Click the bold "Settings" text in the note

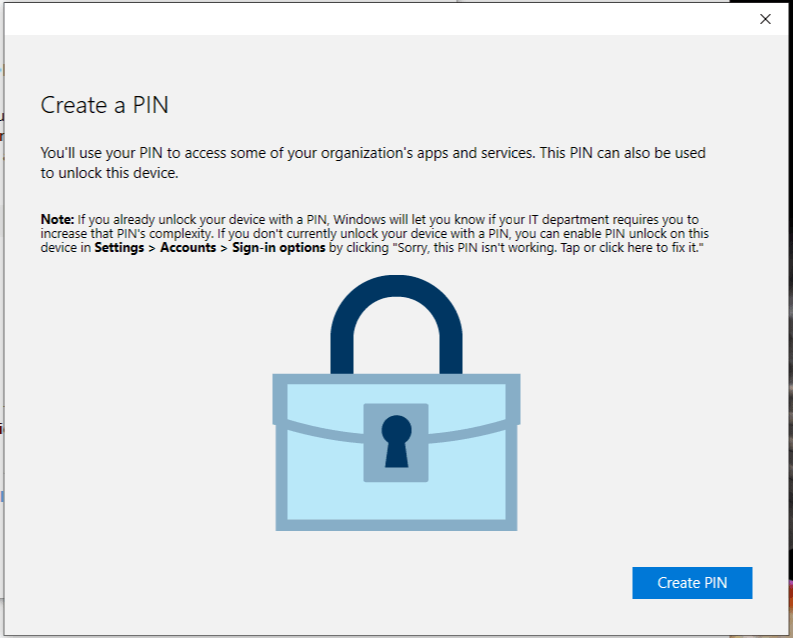pos(119,247)
